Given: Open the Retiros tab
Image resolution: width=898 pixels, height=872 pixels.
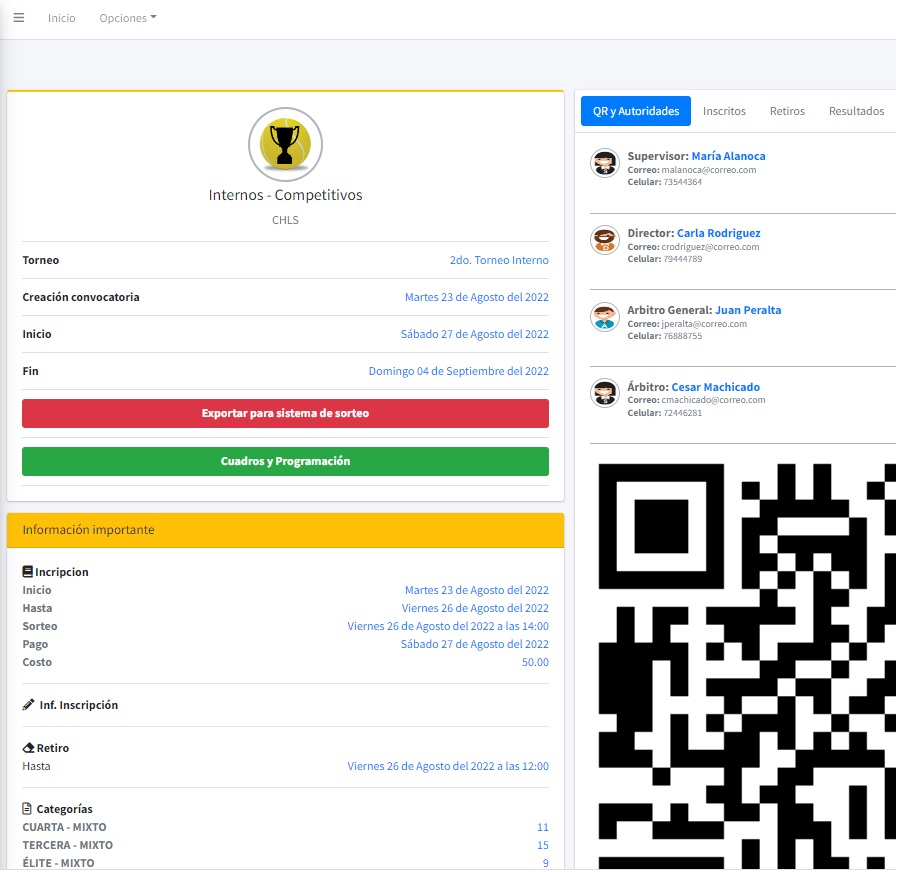Looking at the screenshot, I should 787,111.
